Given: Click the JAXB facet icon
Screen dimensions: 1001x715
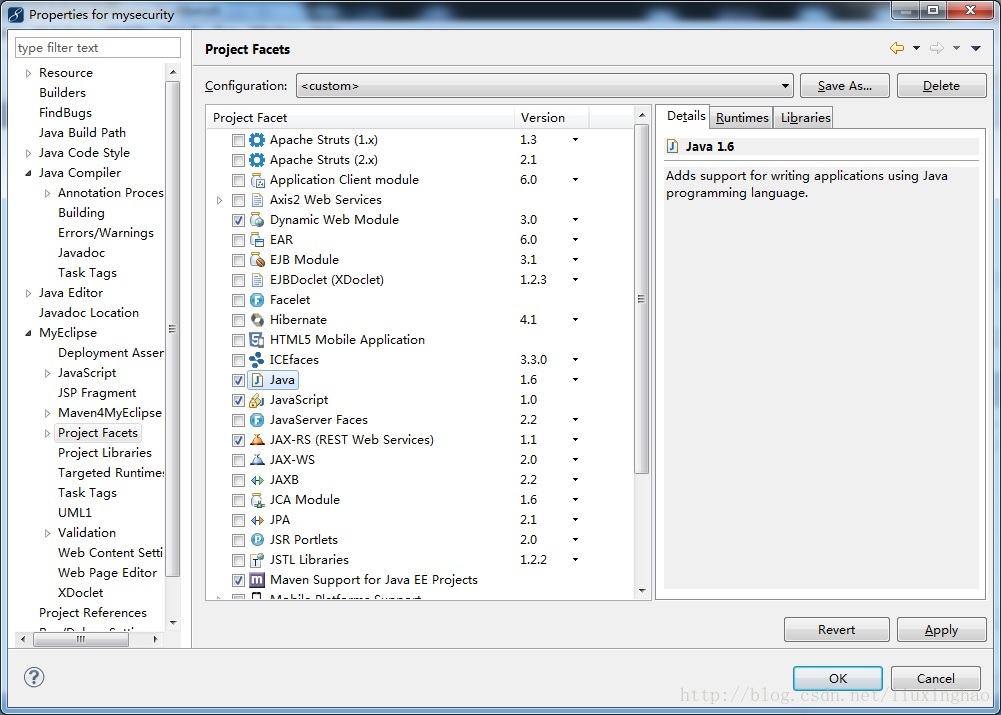Looking at the screenshot, I should click(257, 480).
